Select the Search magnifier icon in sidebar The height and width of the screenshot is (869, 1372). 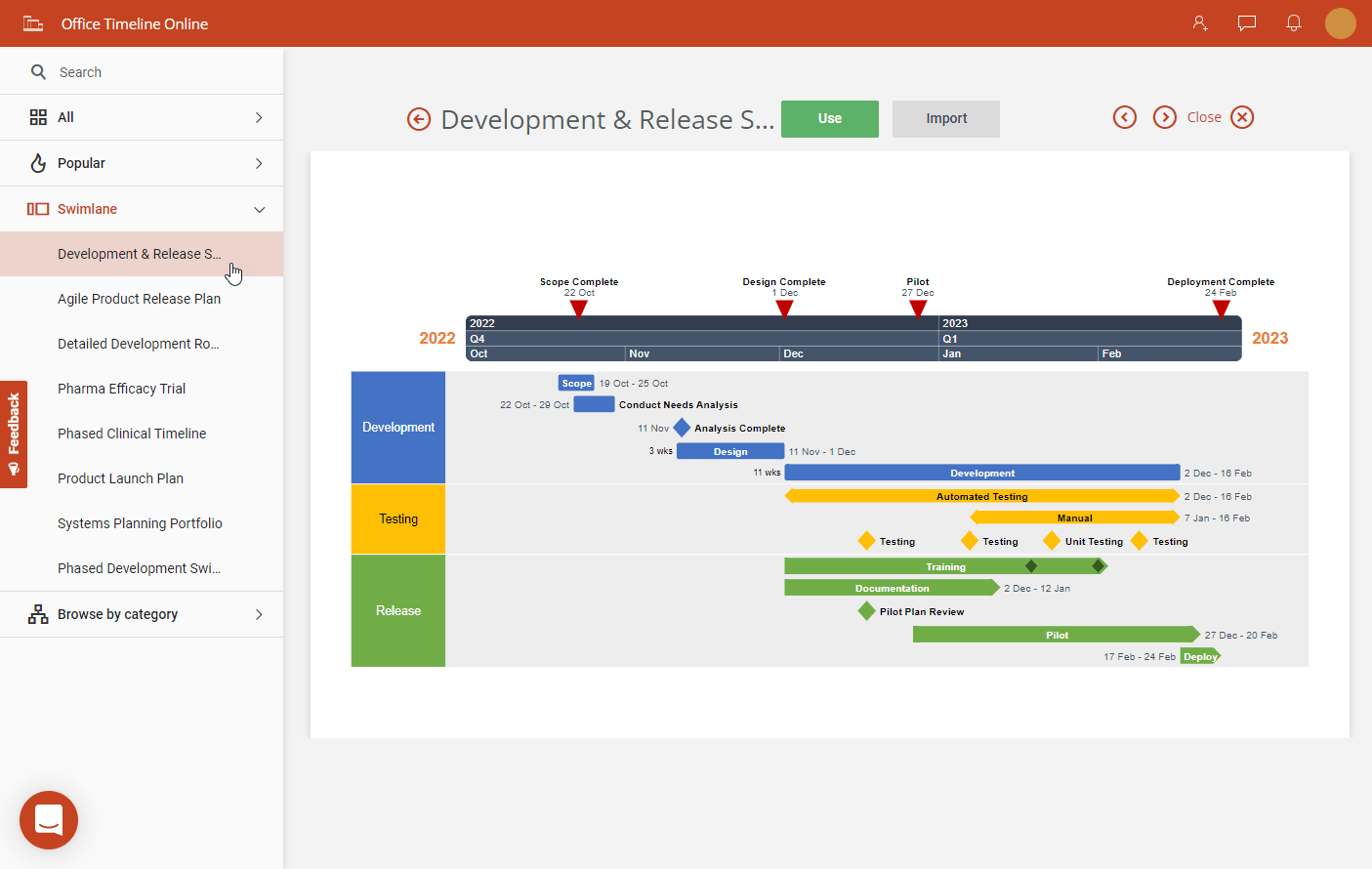(x=38, y=71)
